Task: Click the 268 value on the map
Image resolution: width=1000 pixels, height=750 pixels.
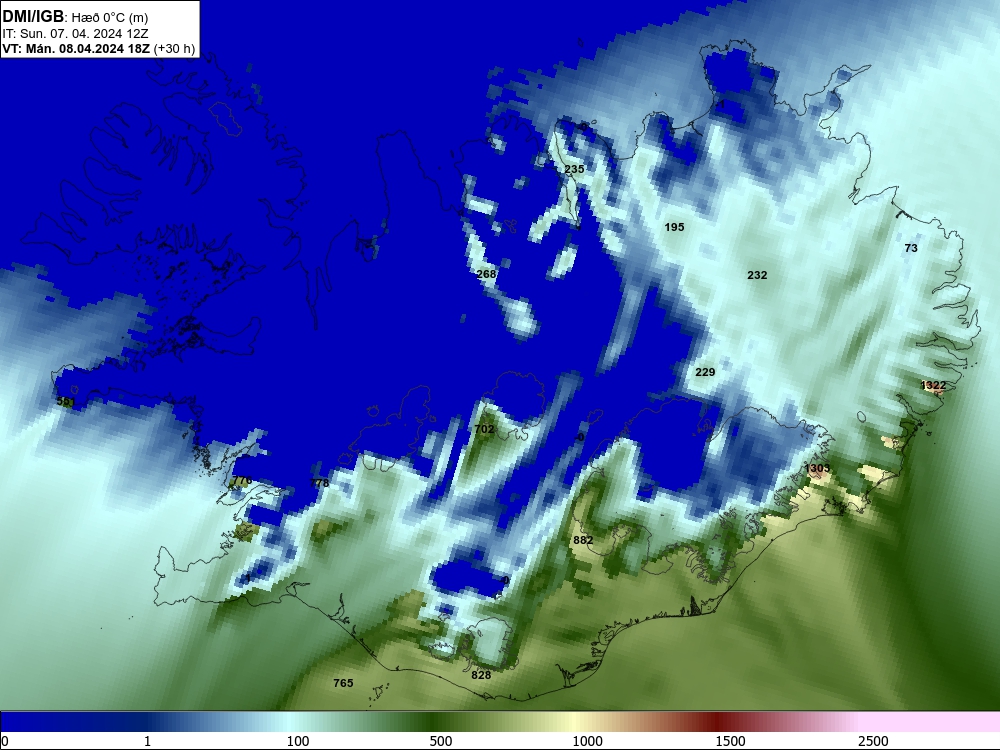Action: point(486,274)
